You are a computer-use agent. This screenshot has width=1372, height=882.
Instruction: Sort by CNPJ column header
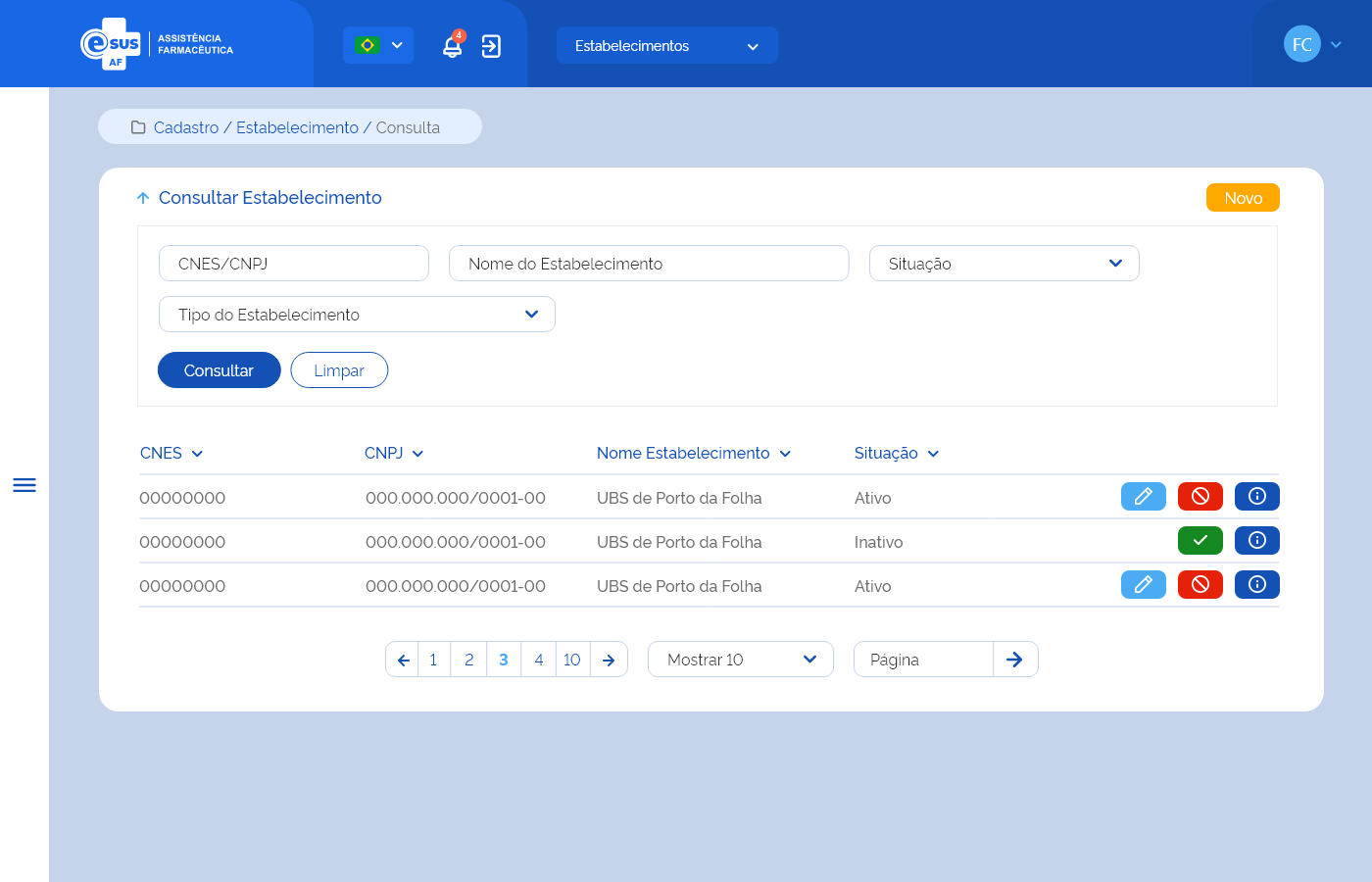[x=394, y=453]
